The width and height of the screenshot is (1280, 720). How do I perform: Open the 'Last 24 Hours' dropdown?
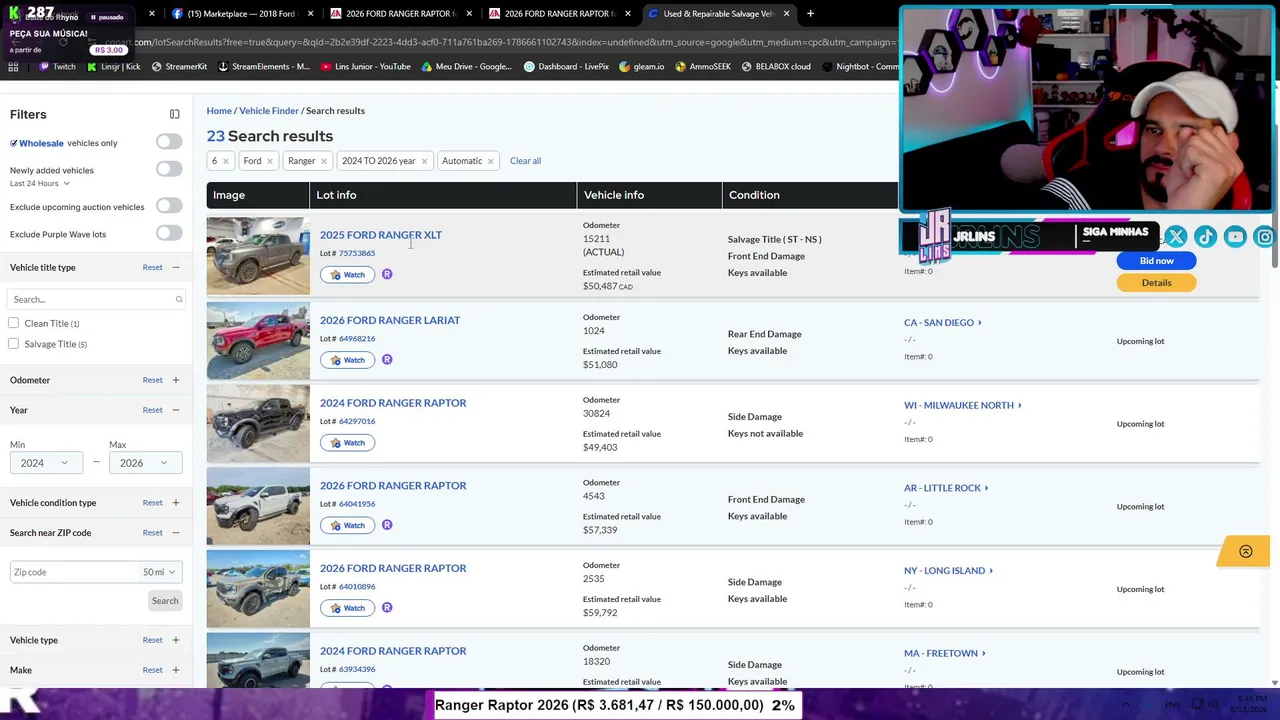click(x=40, y=184)
